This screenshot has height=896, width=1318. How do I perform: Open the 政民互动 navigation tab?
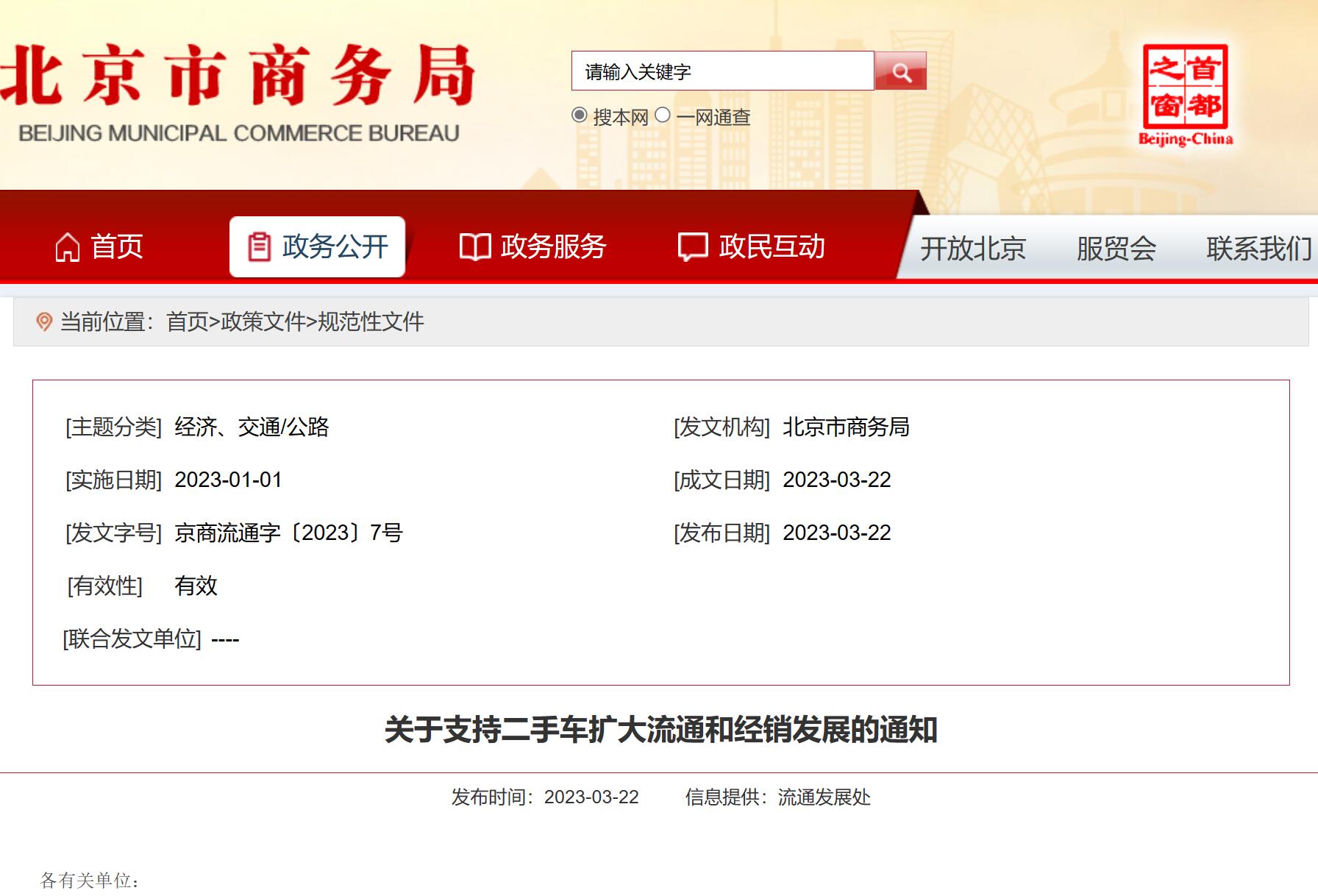[751, 247]
